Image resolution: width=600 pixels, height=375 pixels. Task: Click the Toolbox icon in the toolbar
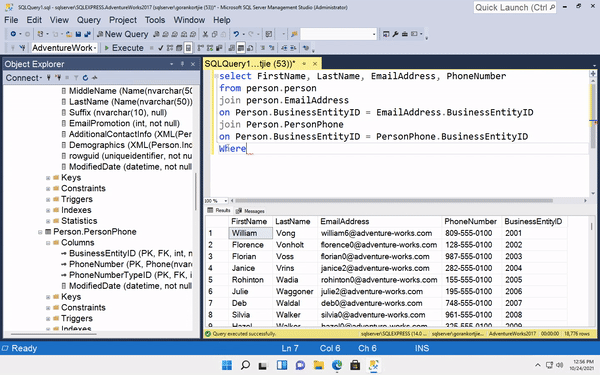[x=404, y=34]
